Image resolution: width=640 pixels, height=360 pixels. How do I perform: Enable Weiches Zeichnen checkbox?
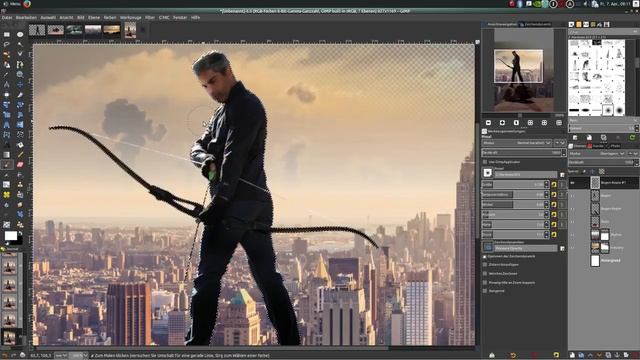(x=485, y=273)
